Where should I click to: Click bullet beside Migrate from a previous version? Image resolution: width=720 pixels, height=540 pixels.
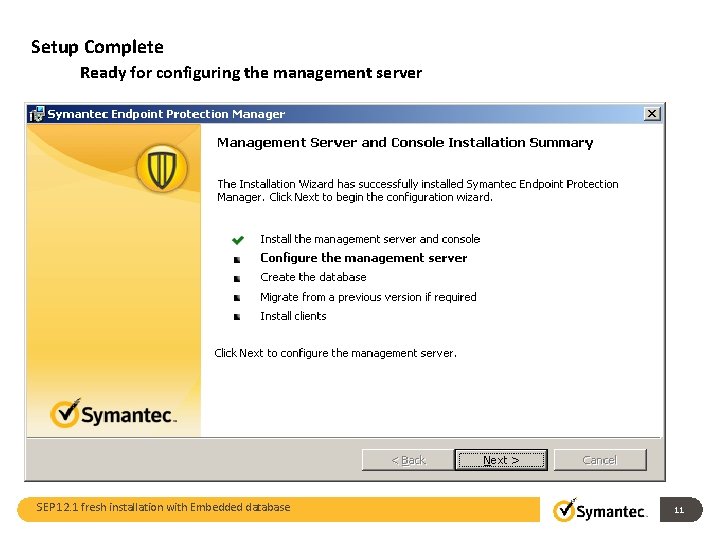click(237, 298)
